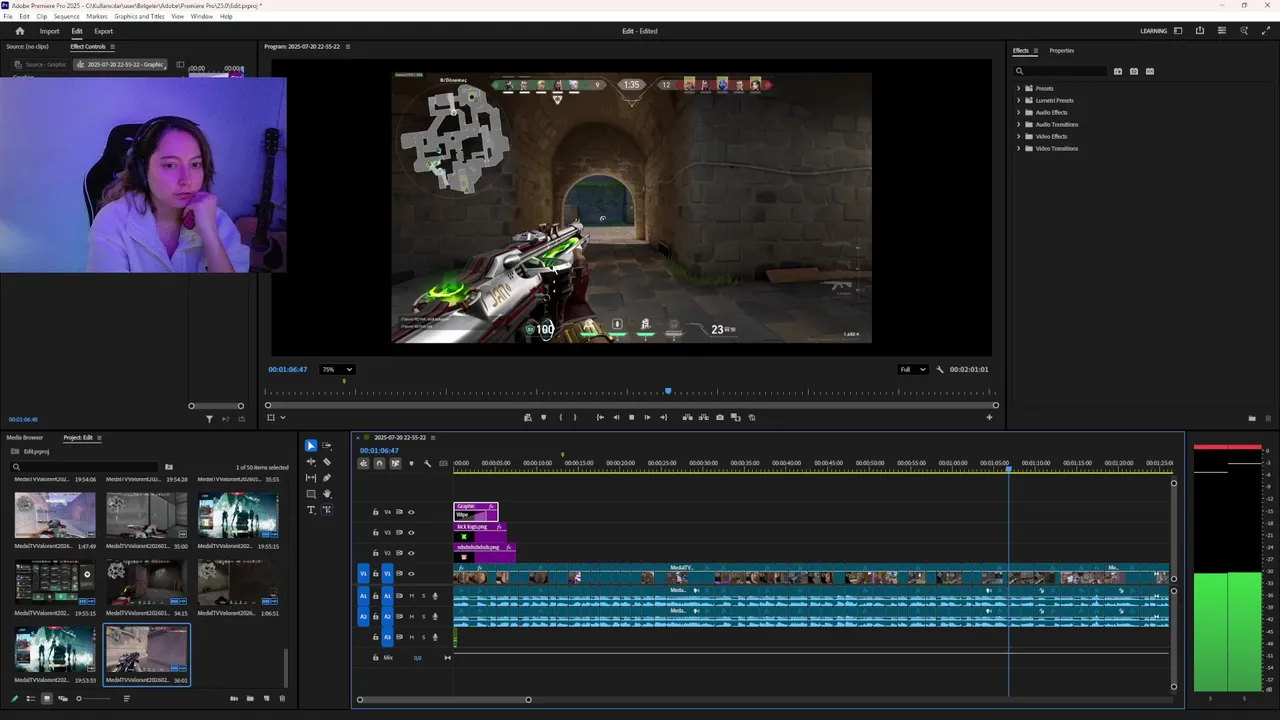Click the stop playback button
Screen dimensions: 1280x720
pyautogui.click(x=631, y=417)
